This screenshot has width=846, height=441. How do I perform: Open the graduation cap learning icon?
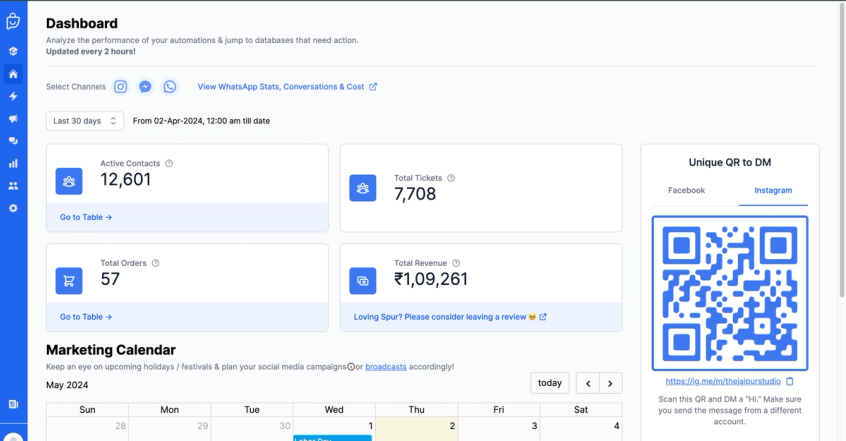coord(13,51)
